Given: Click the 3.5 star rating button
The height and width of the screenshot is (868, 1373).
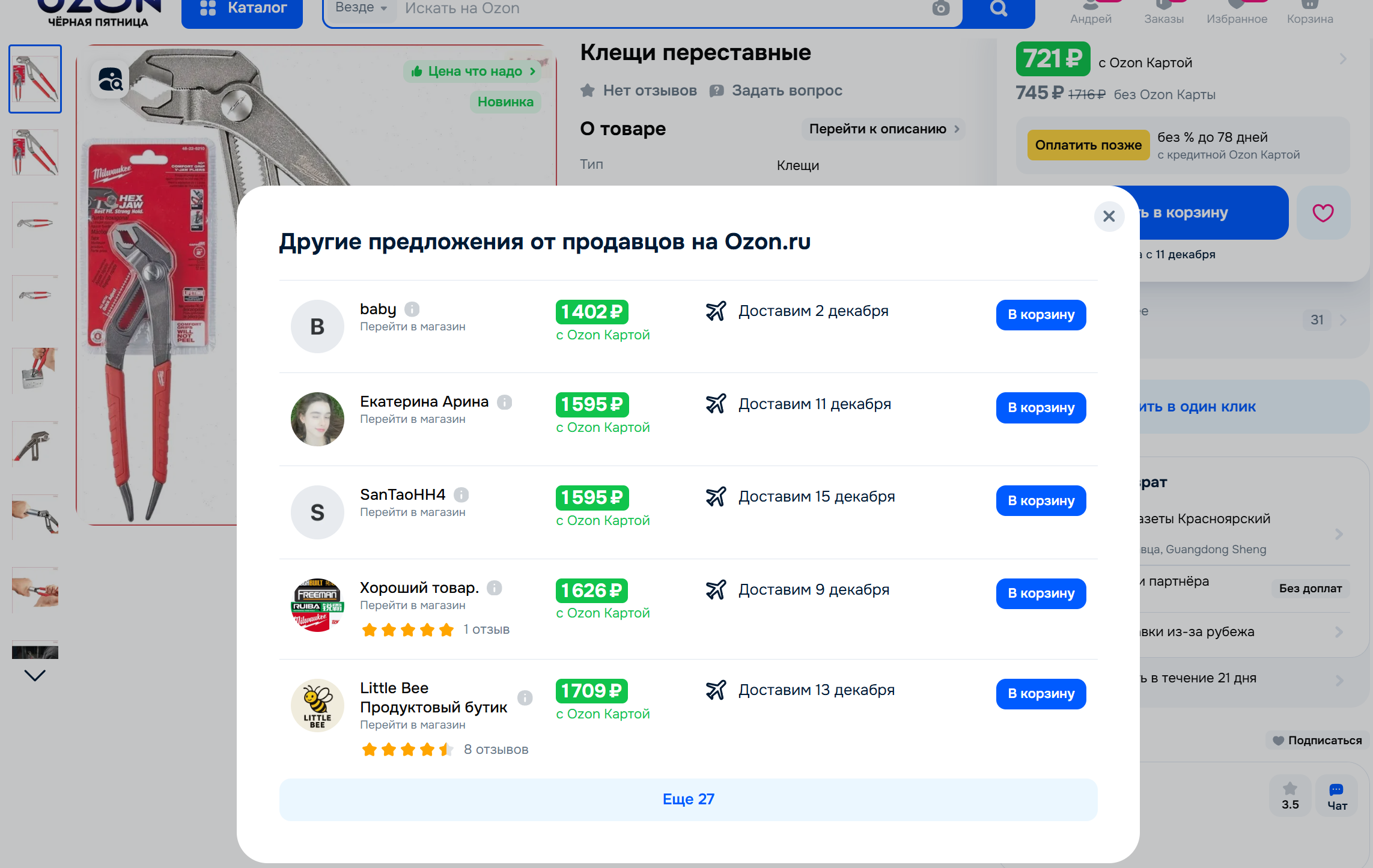Looking at the screenshot, I should [x=1289, y=797].
